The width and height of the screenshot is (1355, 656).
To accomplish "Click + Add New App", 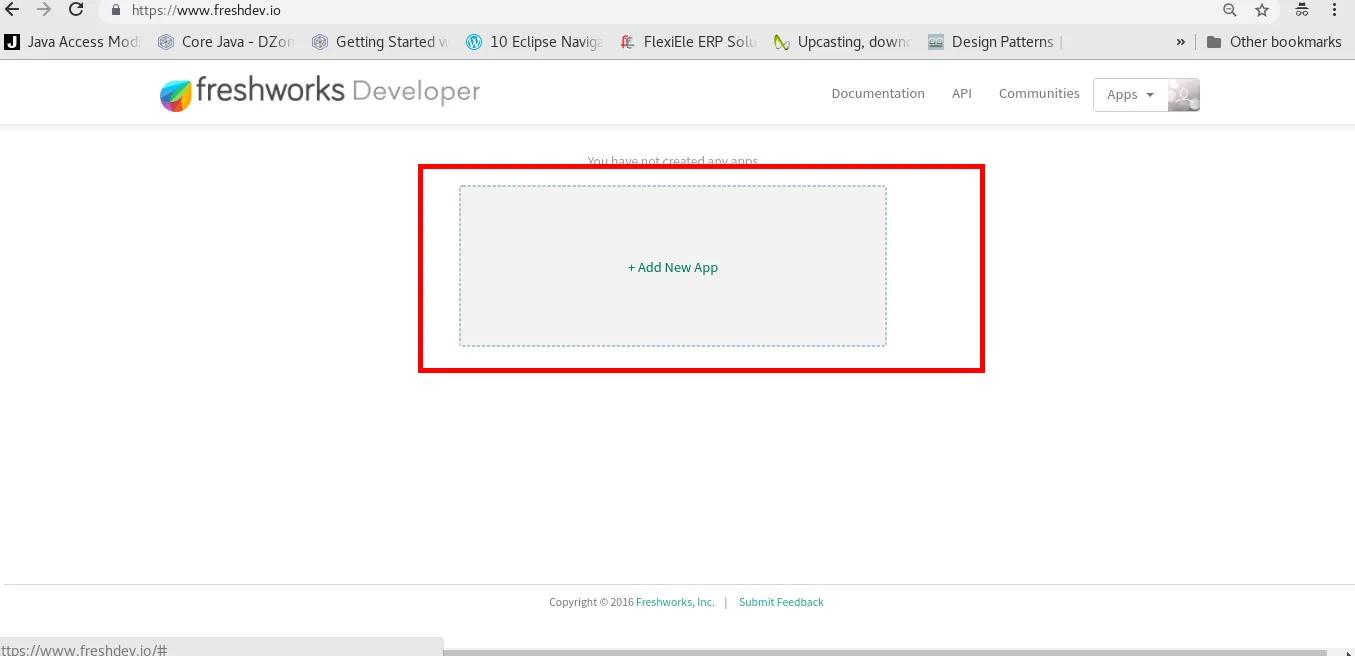I will tap(673, 267).
